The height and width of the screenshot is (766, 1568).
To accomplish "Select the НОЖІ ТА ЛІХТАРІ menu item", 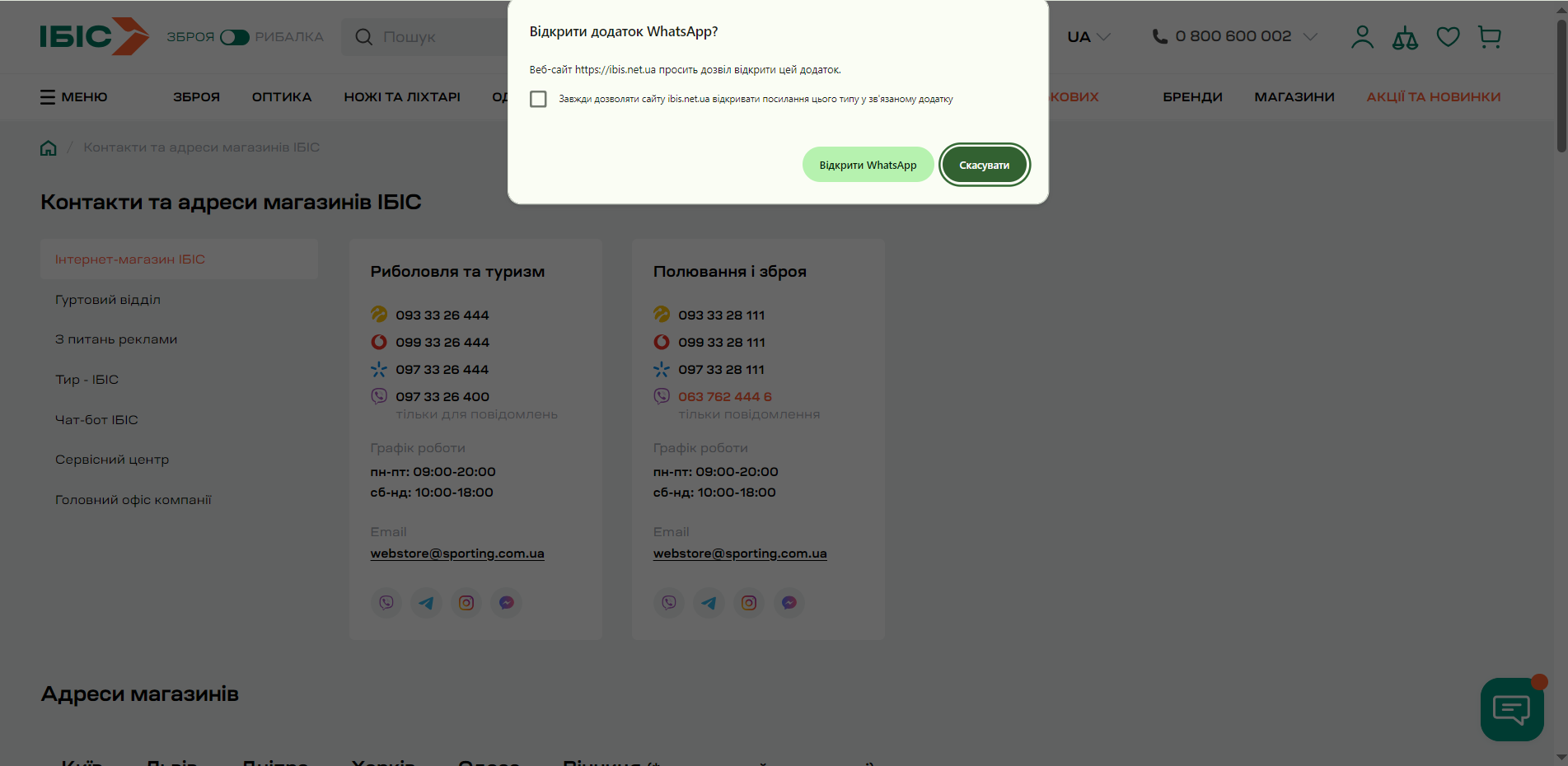I will point(402,97).
